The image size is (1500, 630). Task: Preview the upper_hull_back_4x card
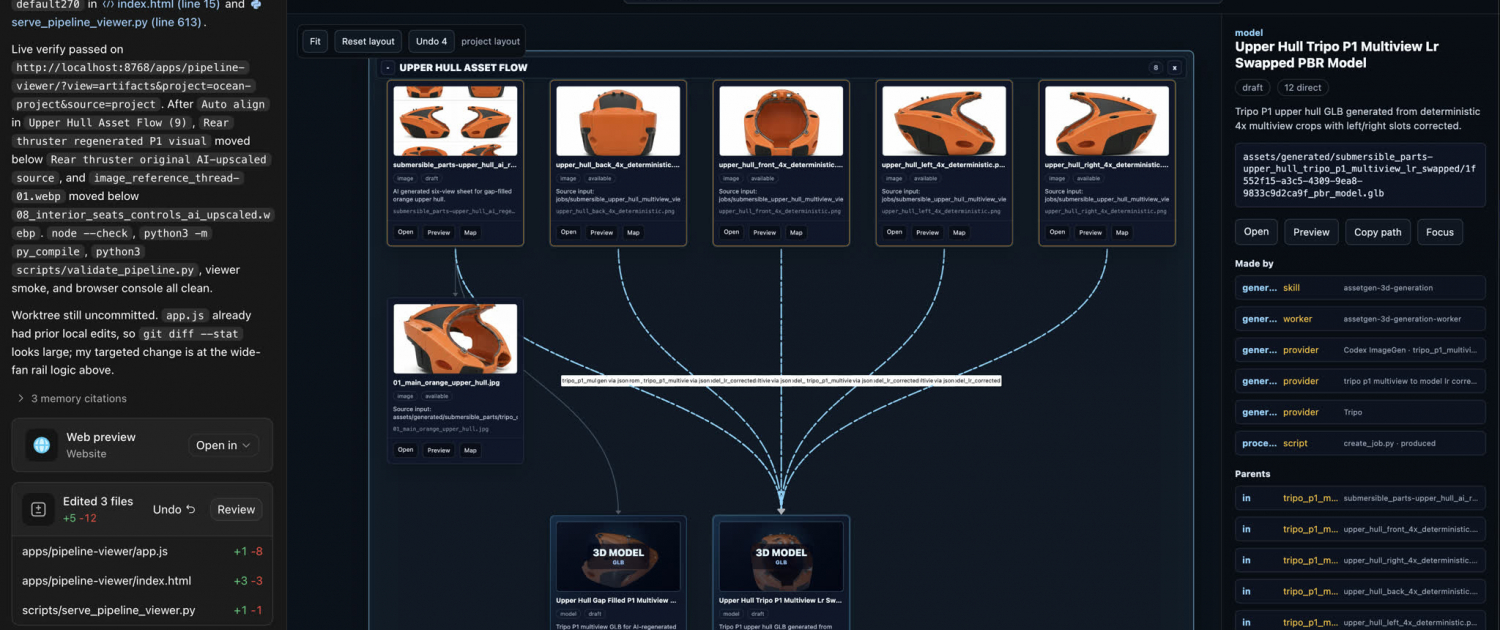[602, 232]
